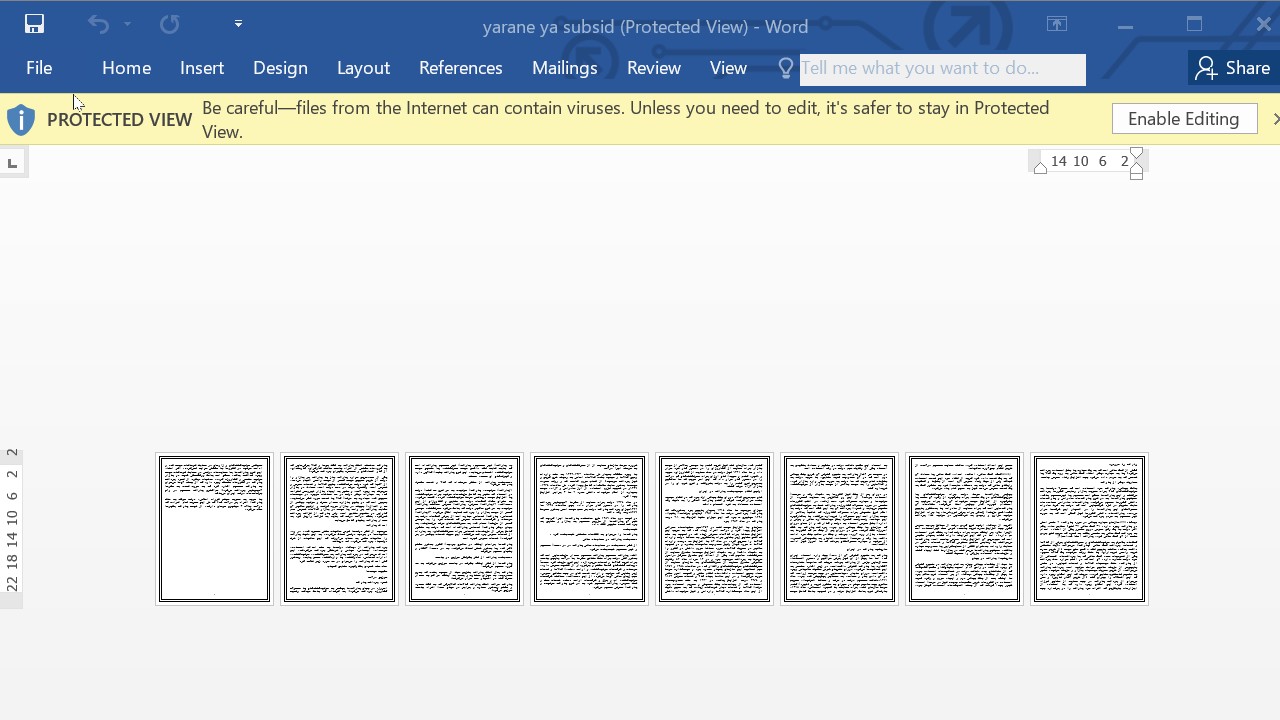Viewport: 1280px width, 720px height.
Task: Click the Tell me lightbulb icon
Action: (x=786, y=68)
